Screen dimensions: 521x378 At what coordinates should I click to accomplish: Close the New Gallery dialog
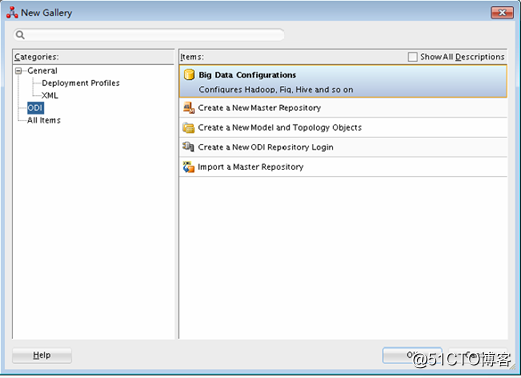pos(502,12)
